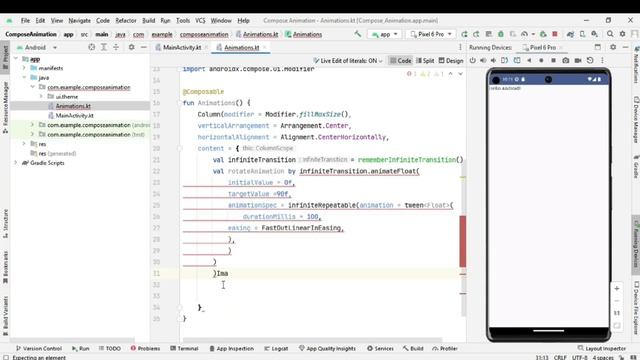This screenshot has width=640, height=360.
Task: Open Version Control tool window
Action: tap(39, 349)
